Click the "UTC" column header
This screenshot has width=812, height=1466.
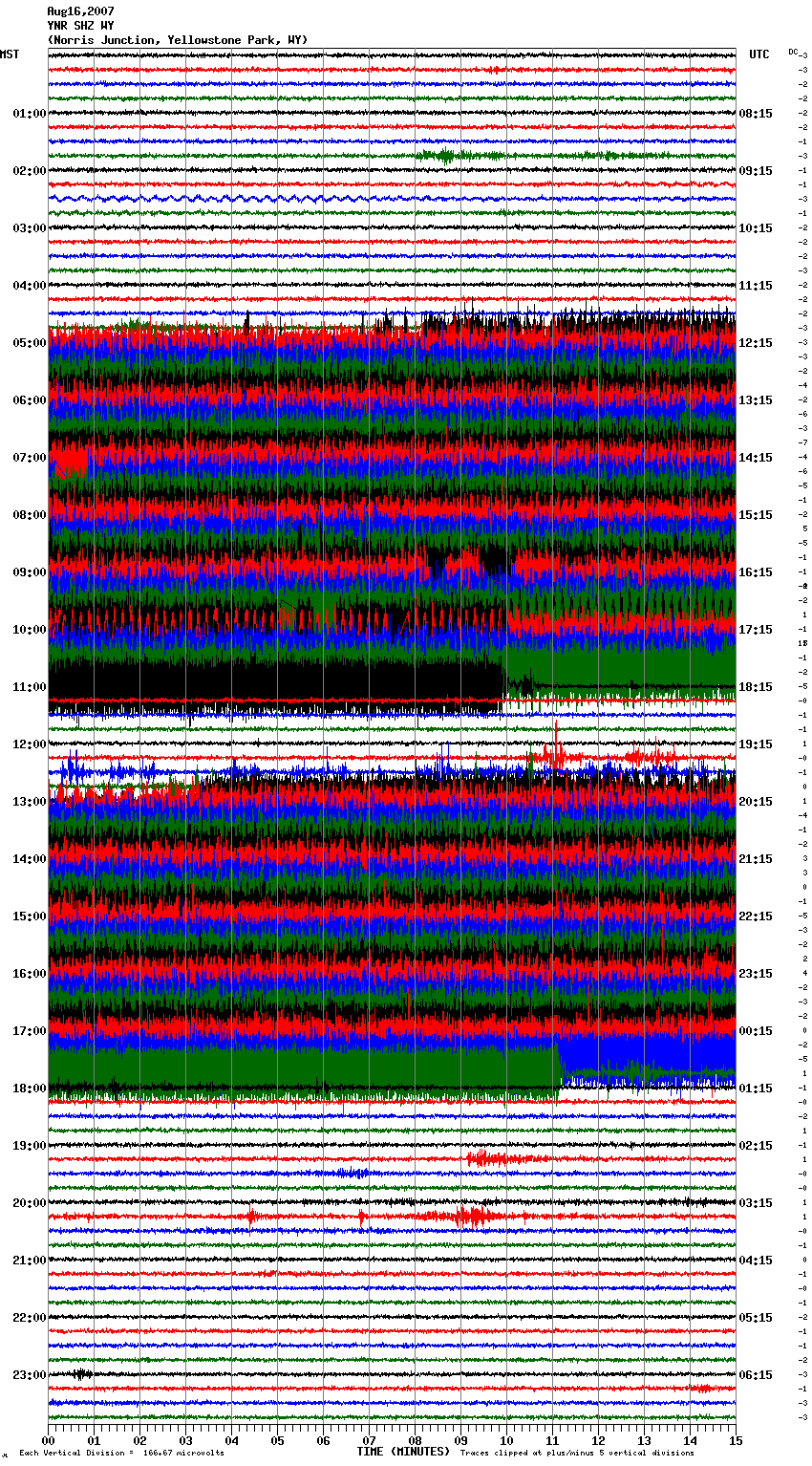point(759,54)
